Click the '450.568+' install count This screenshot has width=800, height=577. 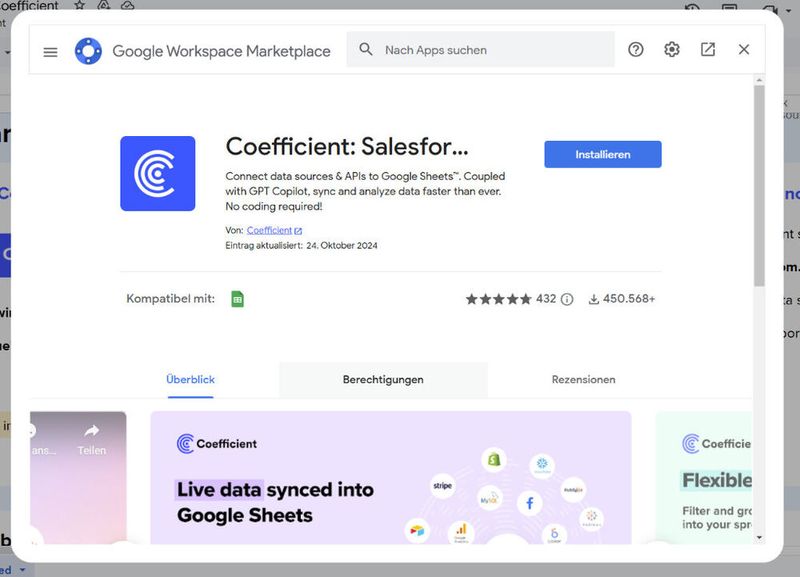[629, 299]
